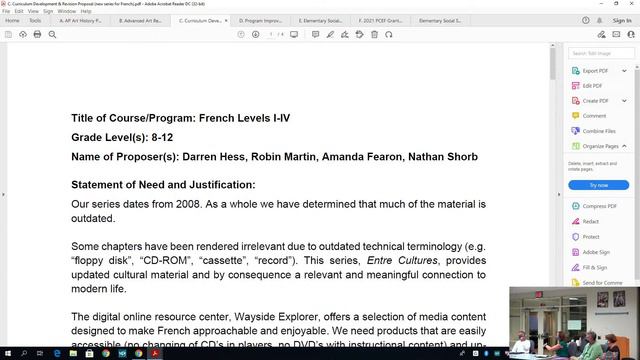Open the File menu

tap(6, 11)
